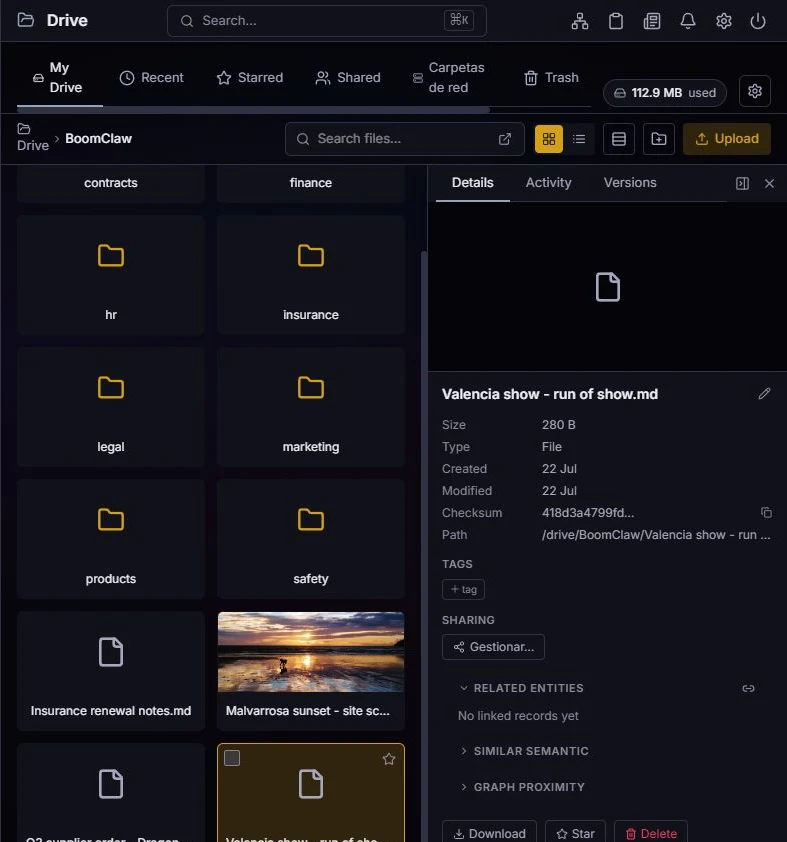
Task: Switch to the Activity tab
Action: 548,183
